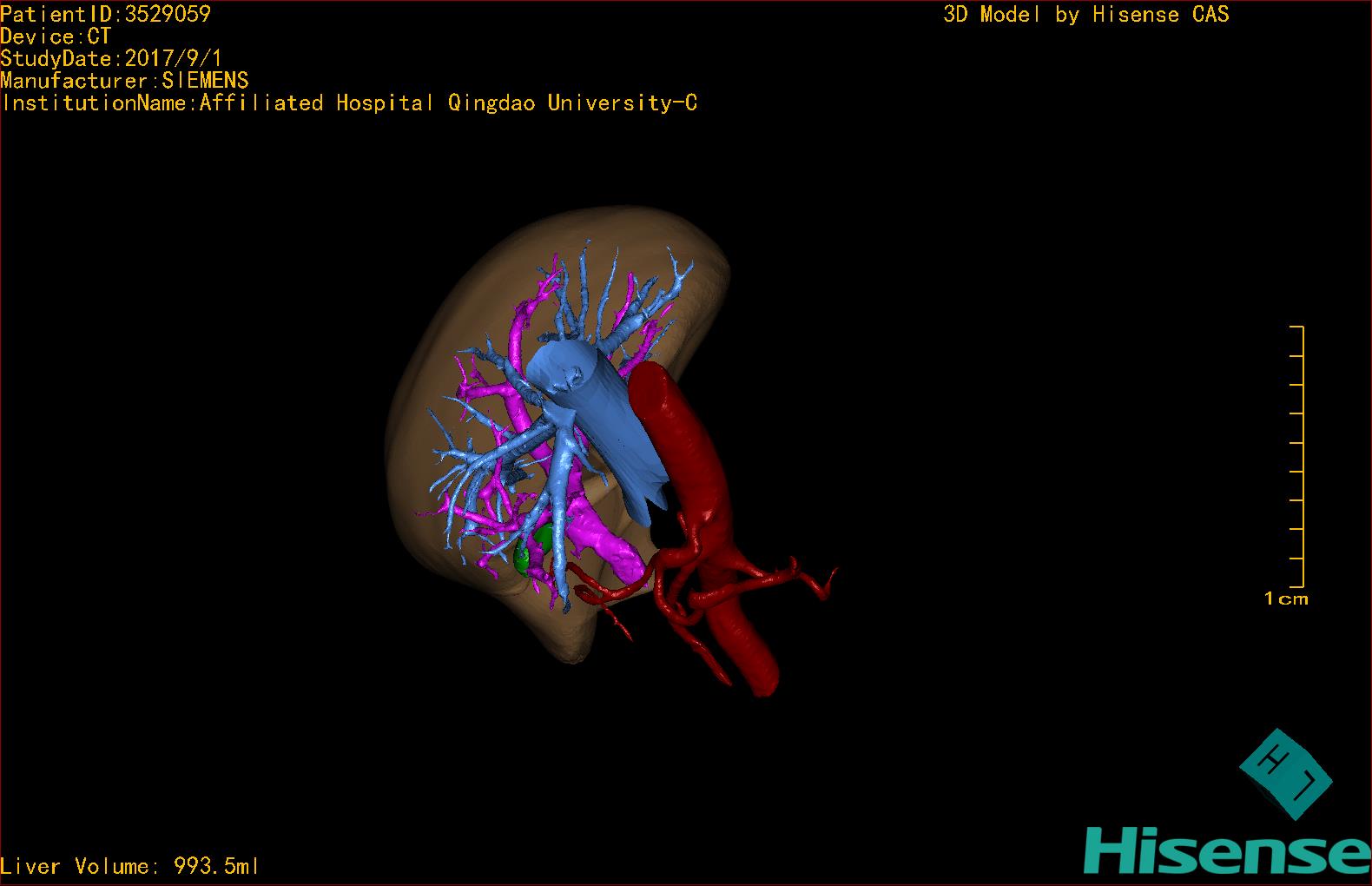The height and width of the screenshot is (886, 1372).
Task: Click the 1cm scale ruler
Action: (1297, 457)
